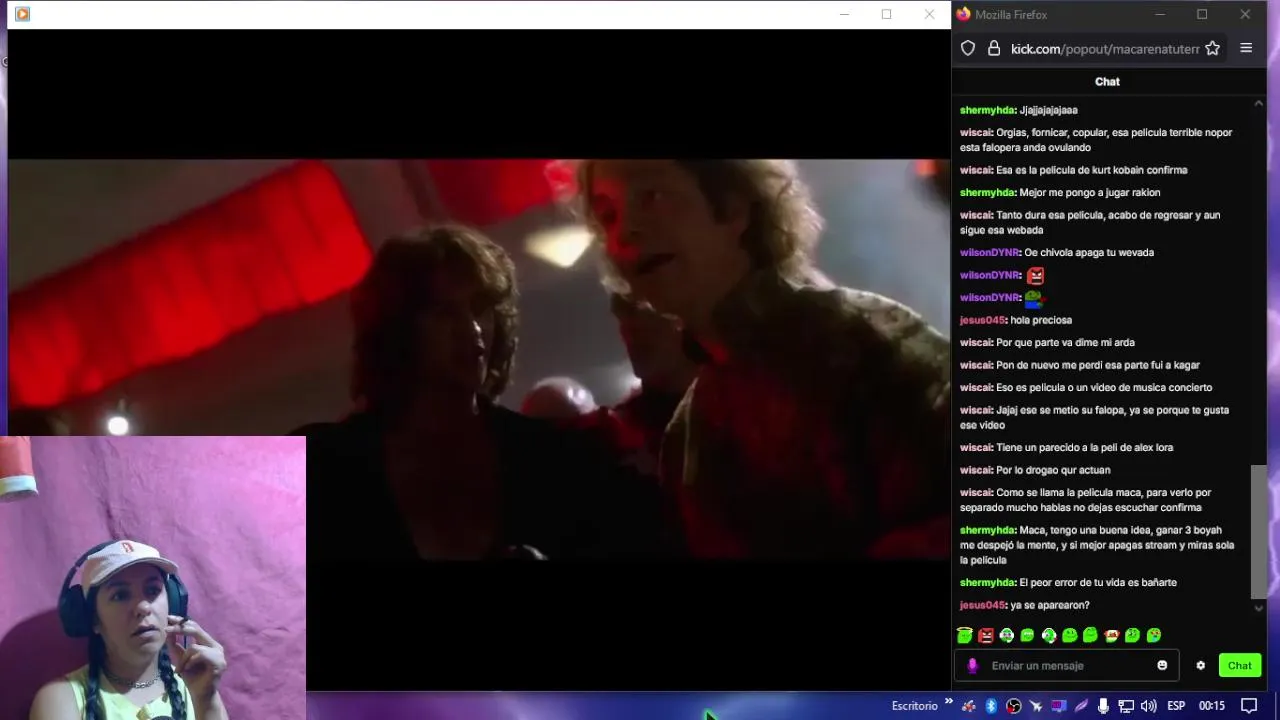Open the Windows notification center icon
Image resolution: width=1280 pixels, height=720 pixels.
tap(1249, 706)
